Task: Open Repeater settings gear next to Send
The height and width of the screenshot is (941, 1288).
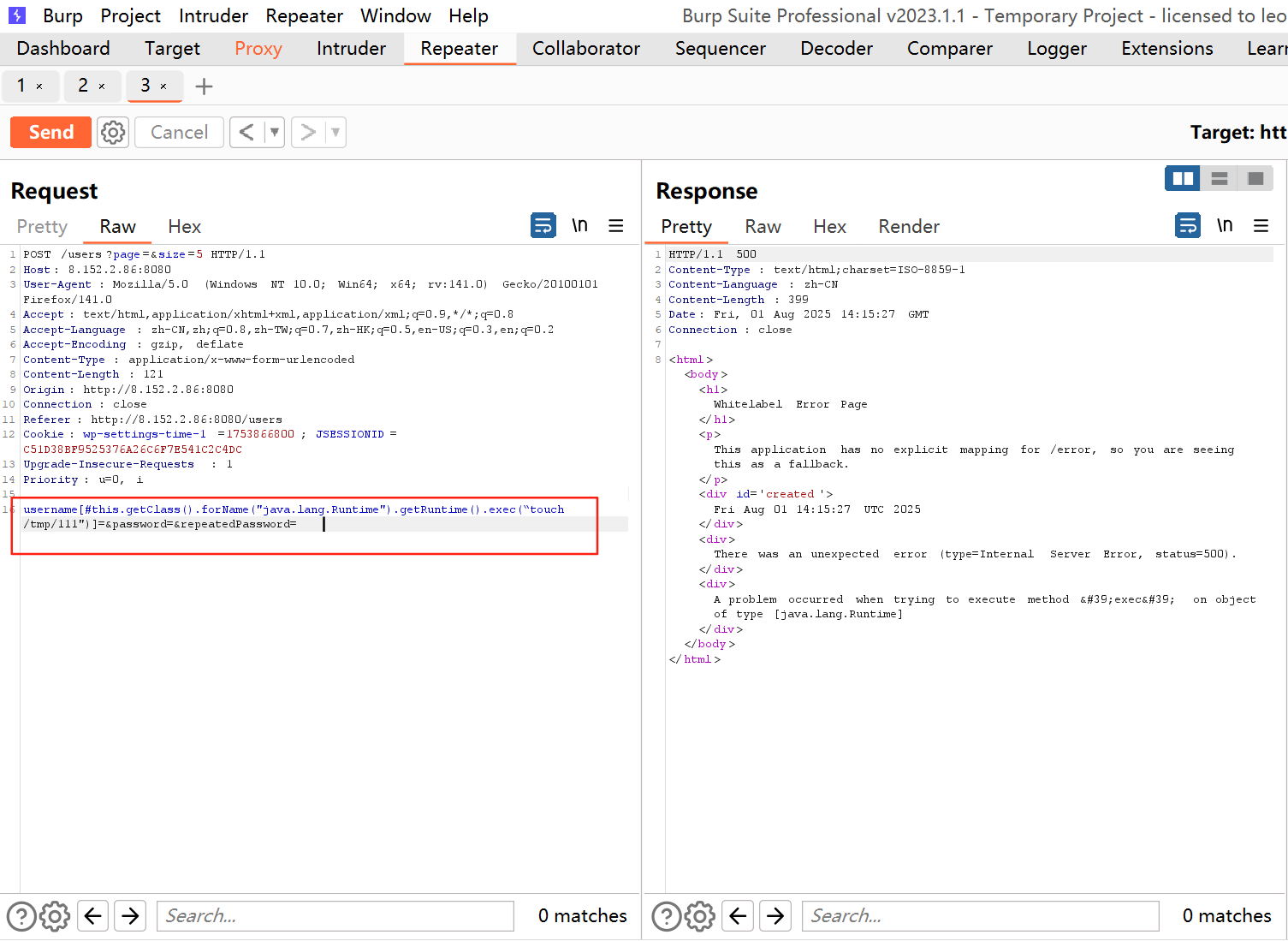Action: point(113,132)
